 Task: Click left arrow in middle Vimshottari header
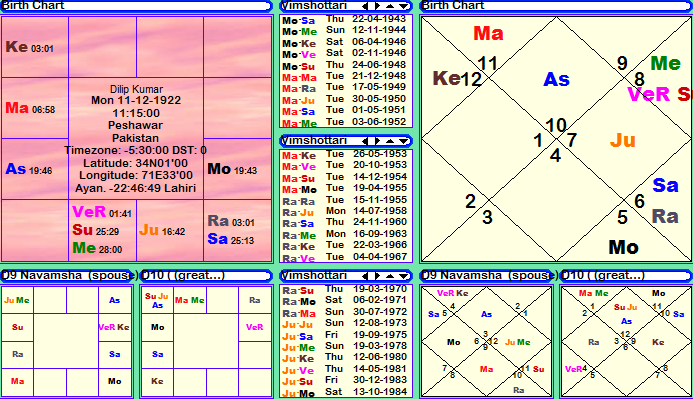pos(365,141)
